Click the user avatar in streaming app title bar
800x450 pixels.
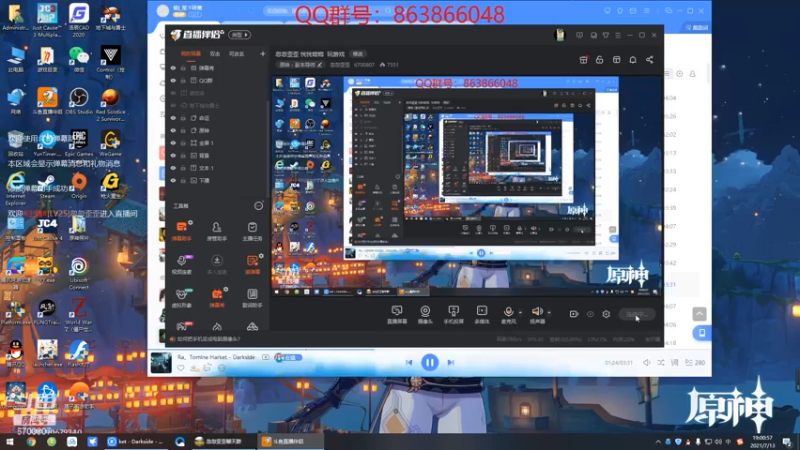pyautogui.click(x=560, y=35)
